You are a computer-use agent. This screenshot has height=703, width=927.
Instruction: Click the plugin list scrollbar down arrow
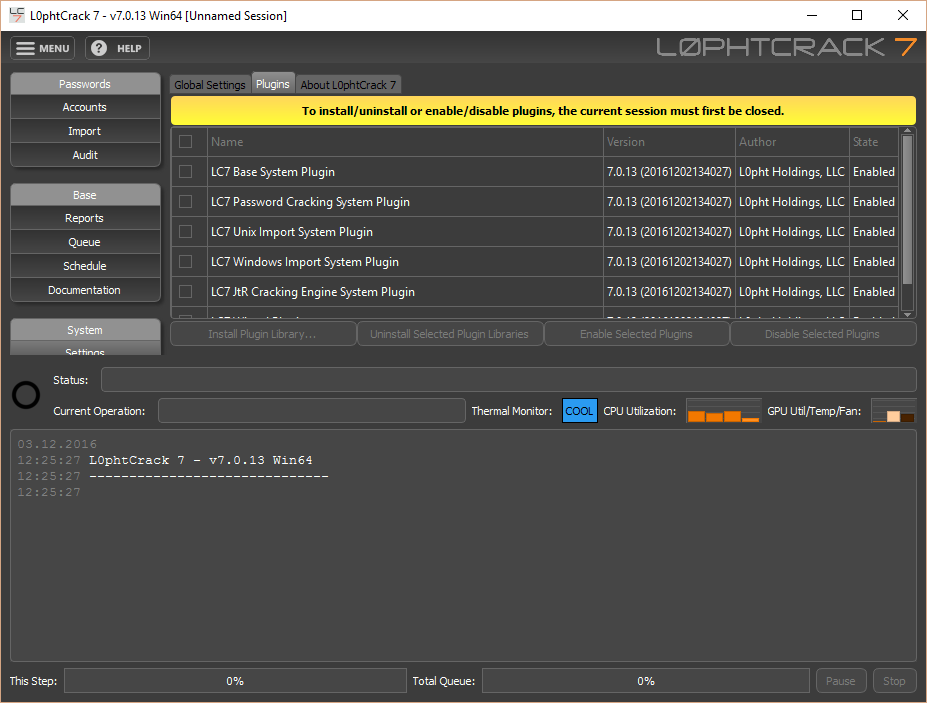[x=907, y=314]
